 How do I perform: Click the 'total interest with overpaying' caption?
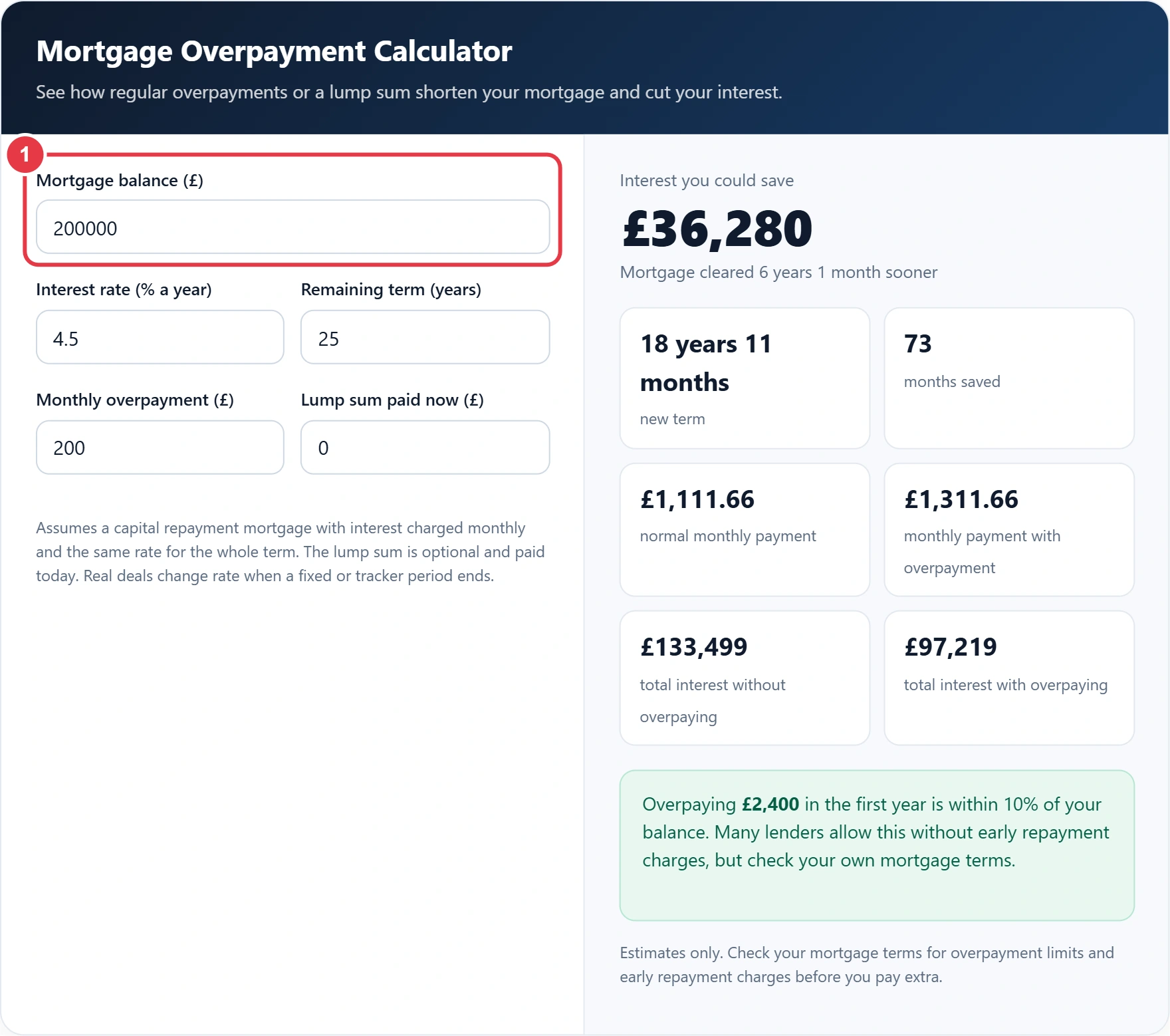pos(1006,685)
